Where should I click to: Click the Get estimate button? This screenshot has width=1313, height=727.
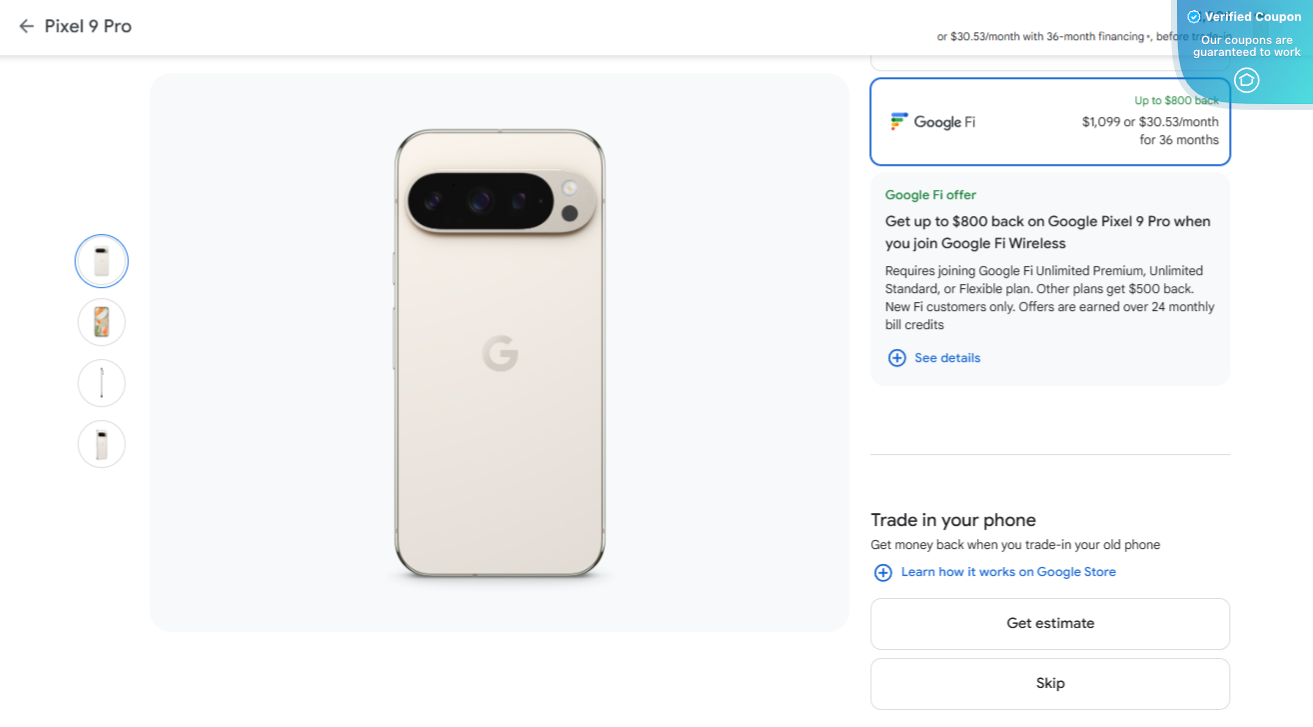point(1050,622)
